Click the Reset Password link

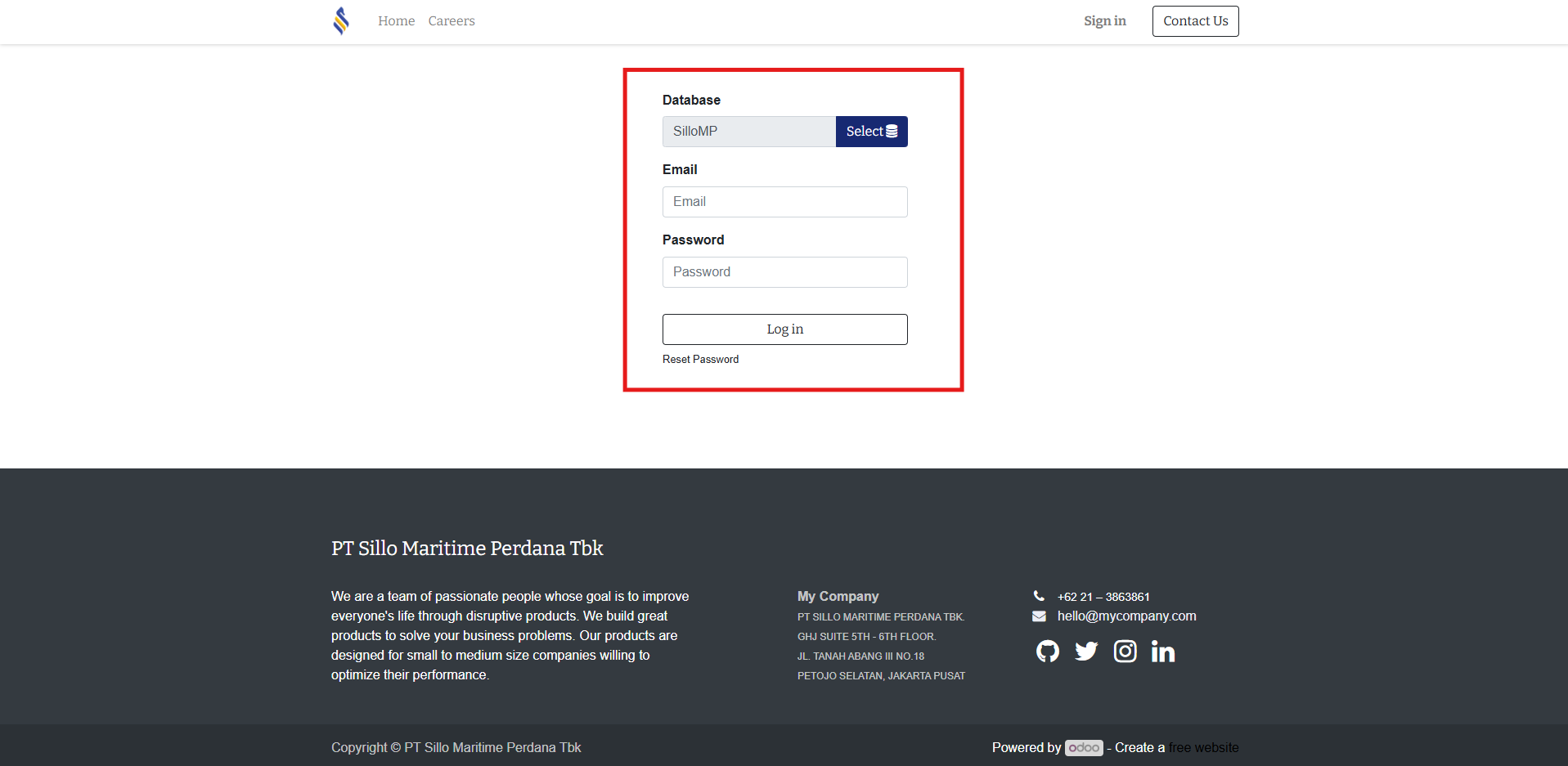tap(700, 360)
